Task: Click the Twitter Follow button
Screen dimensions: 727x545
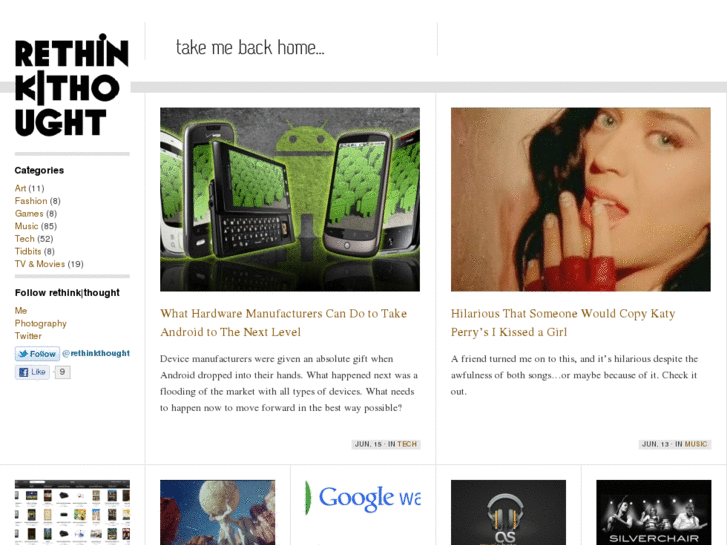Action: click(37, 354)
